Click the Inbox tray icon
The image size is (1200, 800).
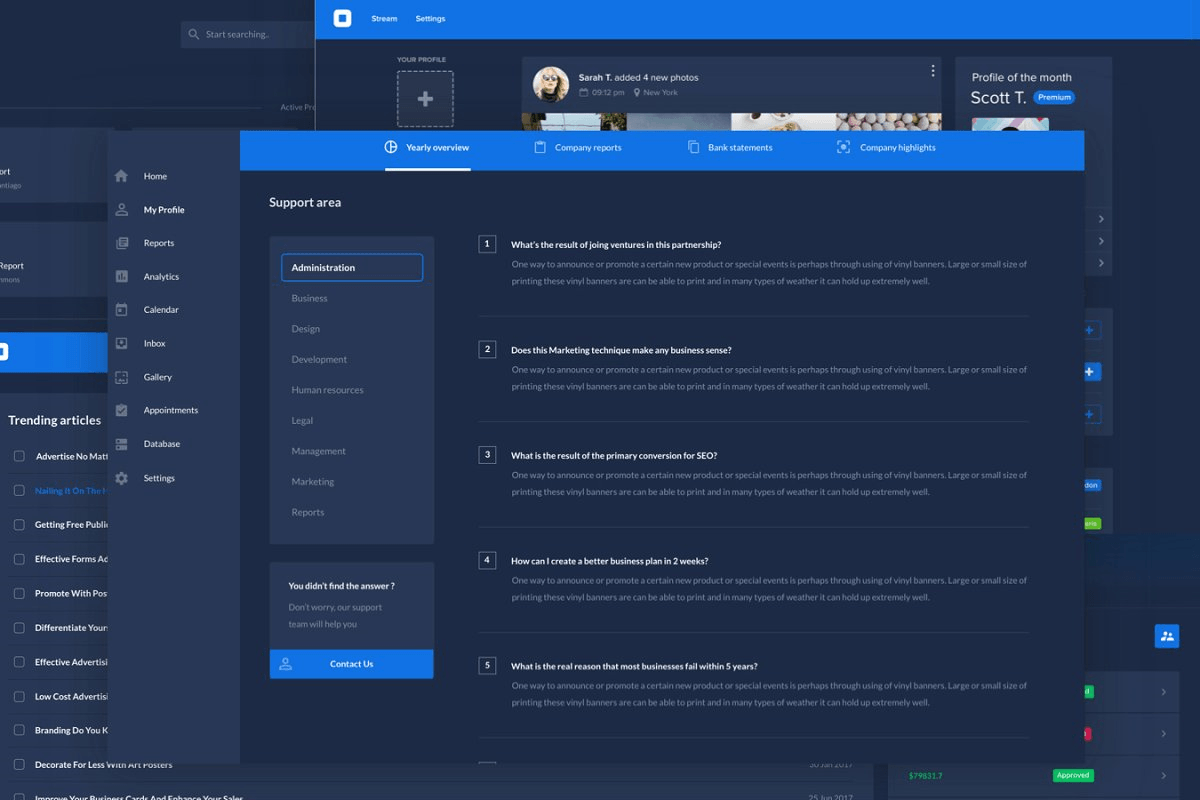[x=121, y=343]
